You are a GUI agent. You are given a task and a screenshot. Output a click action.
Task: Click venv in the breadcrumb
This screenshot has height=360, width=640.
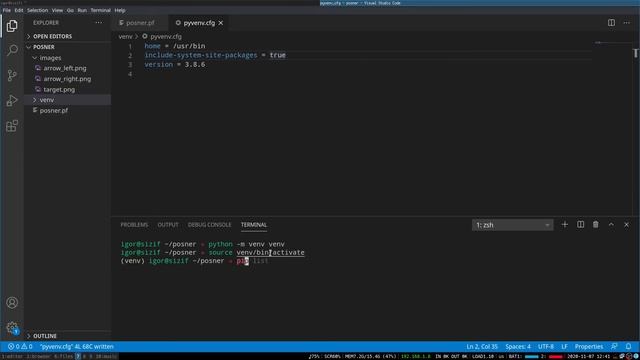(125, 36)
